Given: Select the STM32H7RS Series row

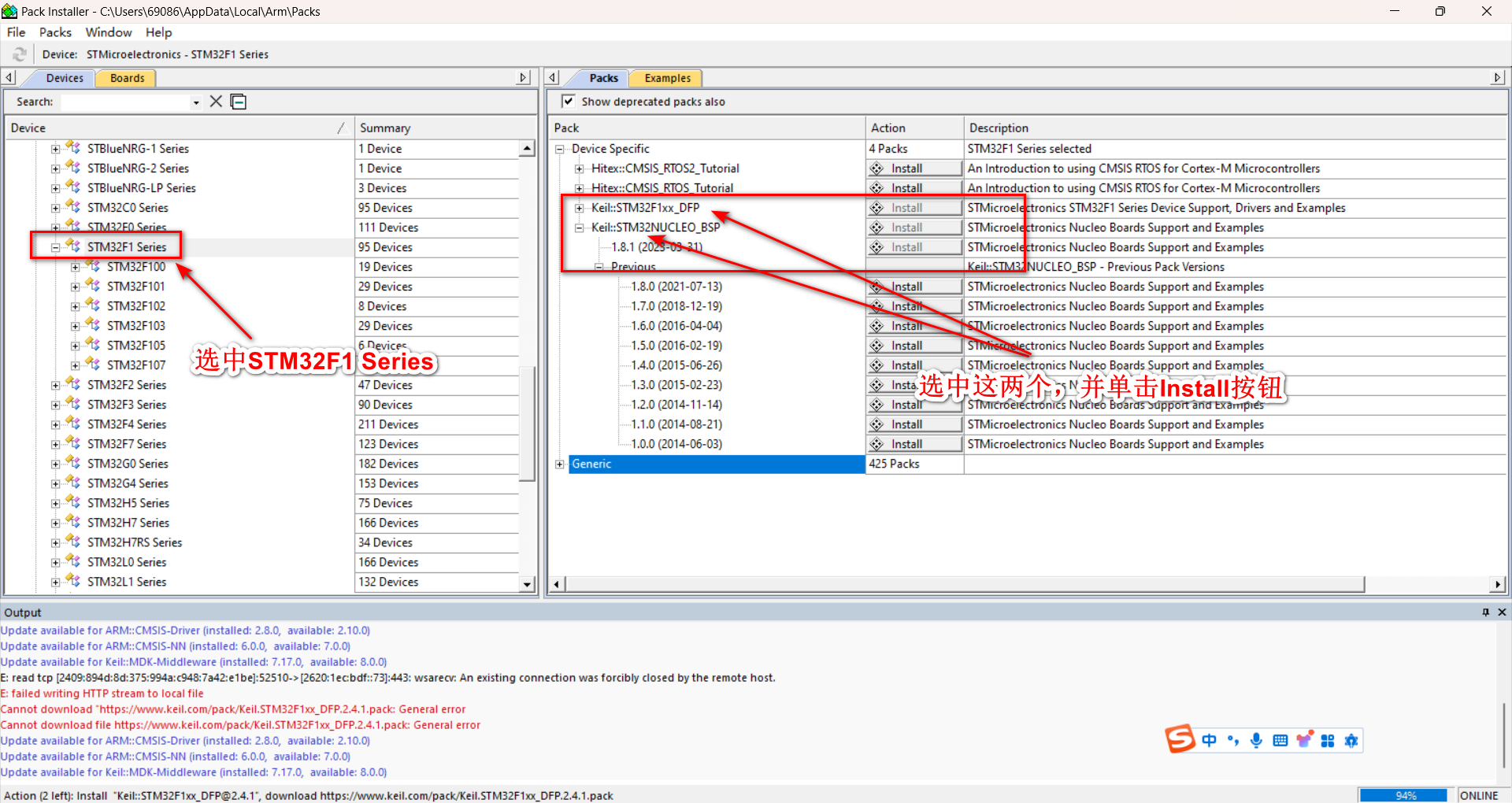Looking at the screenshot, I should 135,542.
